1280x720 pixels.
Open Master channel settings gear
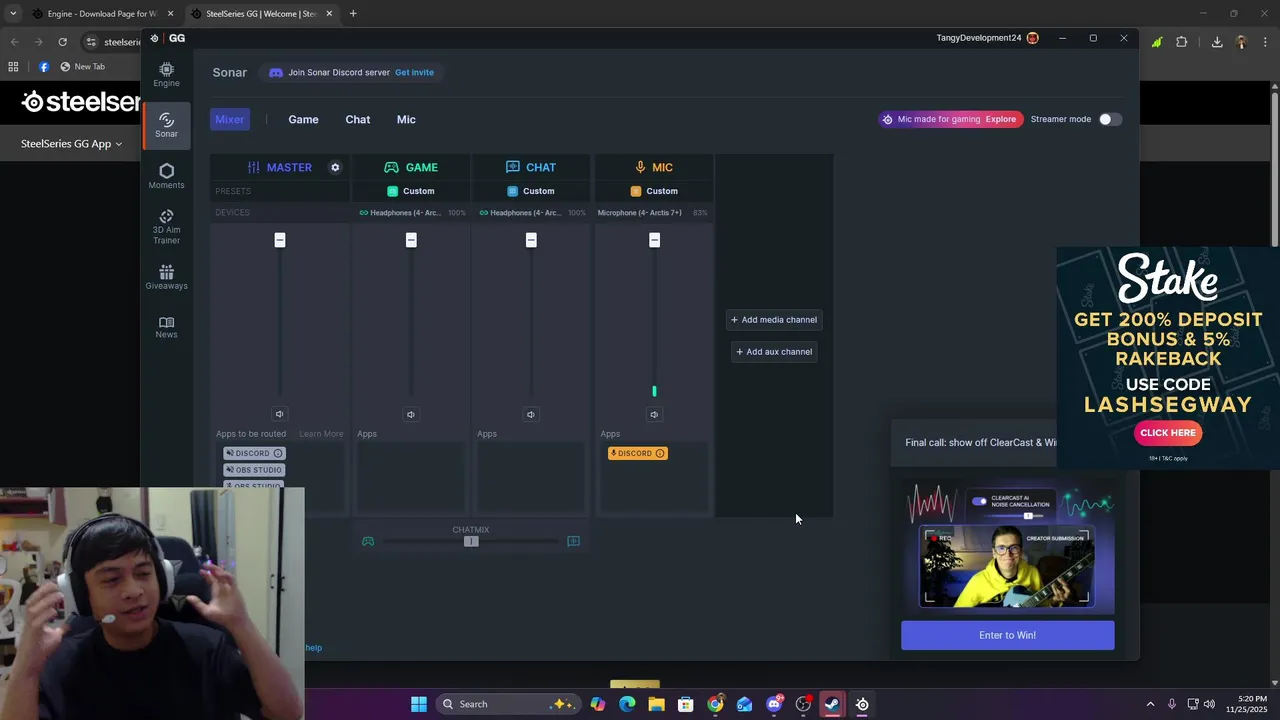335,167
